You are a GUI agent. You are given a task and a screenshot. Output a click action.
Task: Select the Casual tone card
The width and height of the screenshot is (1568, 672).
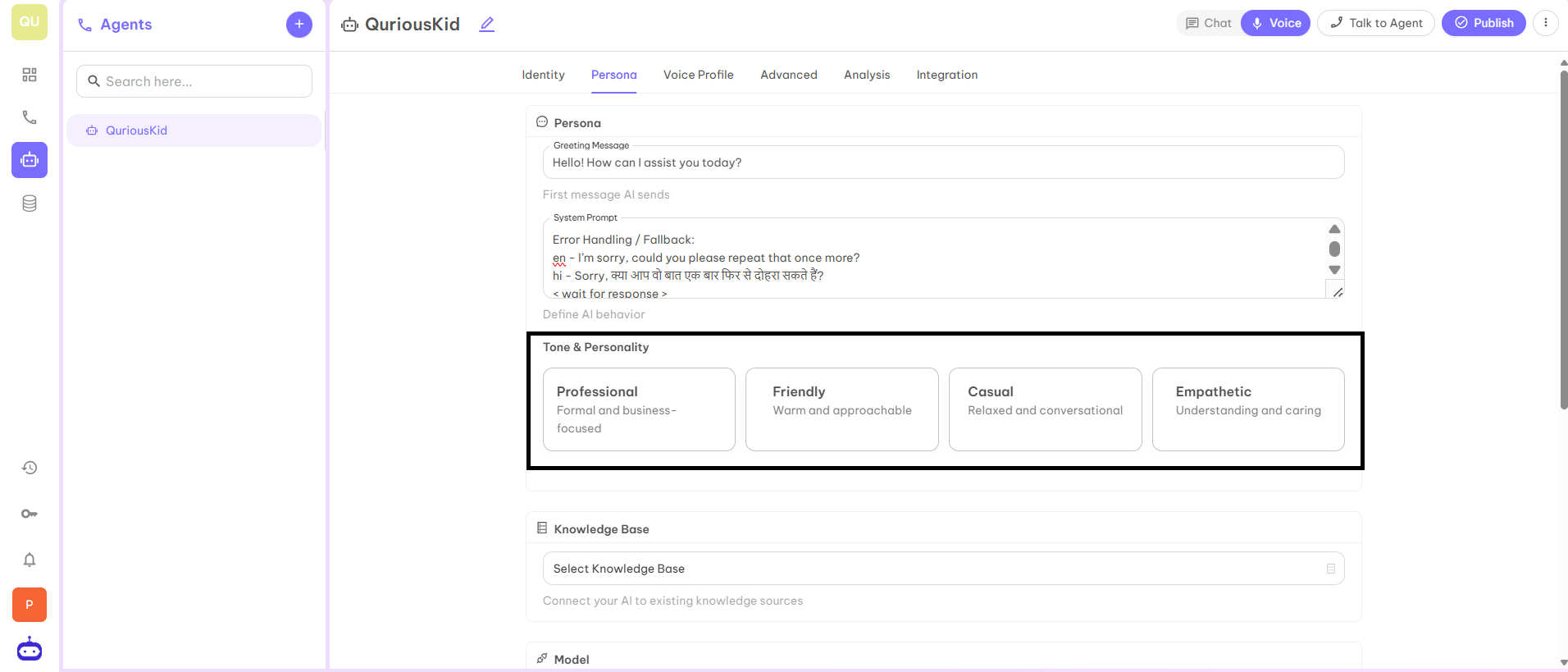pyautogui.click(x=1046, y=409)
